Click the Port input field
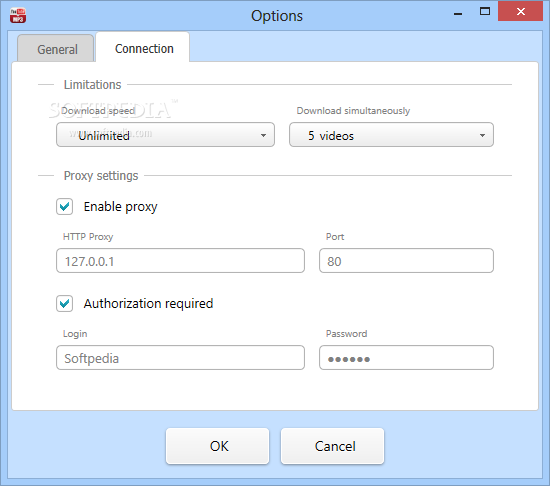 coord(406,261)
